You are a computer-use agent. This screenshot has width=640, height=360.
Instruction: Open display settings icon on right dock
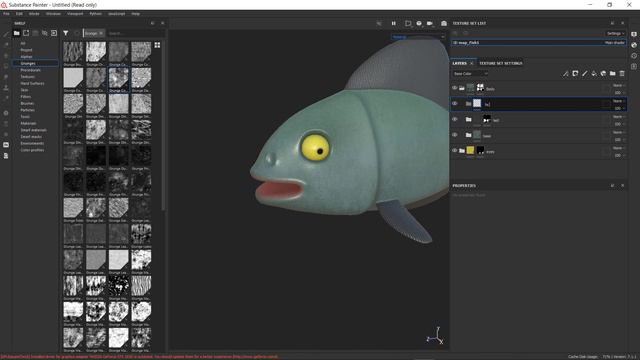pos(634,34)
